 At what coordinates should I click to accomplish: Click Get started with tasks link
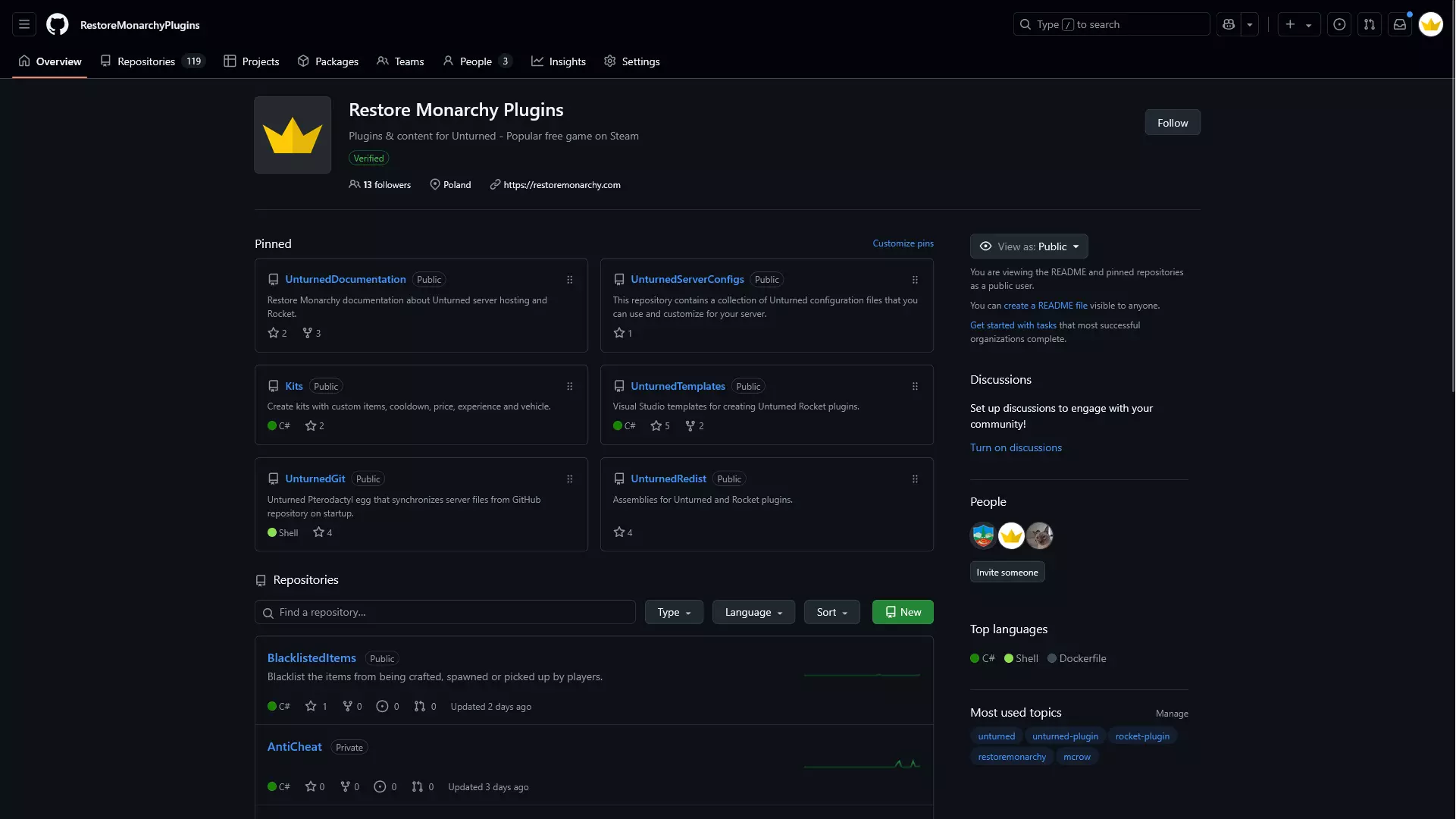point(1013,325)
